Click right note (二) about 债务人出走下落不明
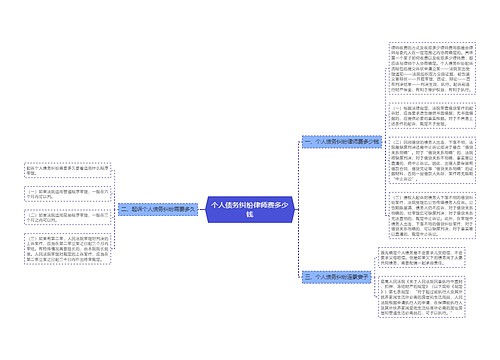The height and width of the screenshot is (360, 500). coord(432,160)
